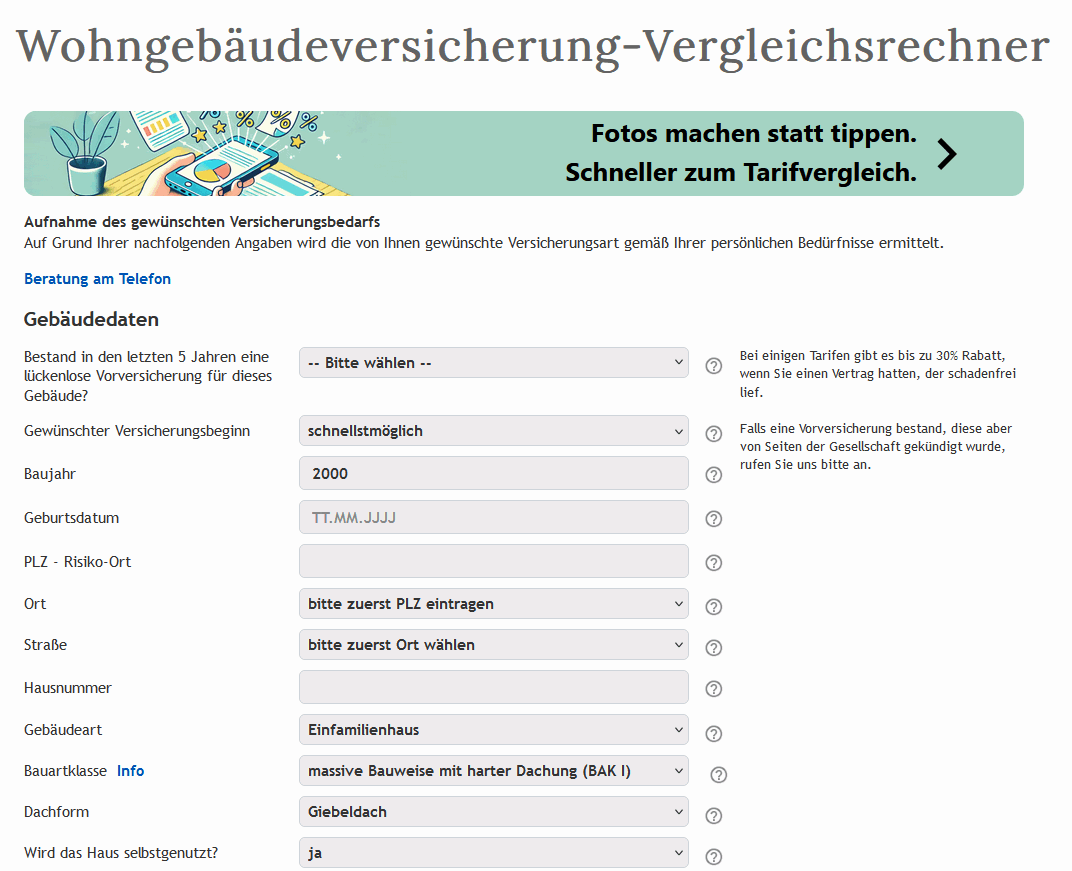Expand the selbstgenutzt dropdown showing ja
Viewport: 1072px width, 871px height.
[x=494, y=853]
